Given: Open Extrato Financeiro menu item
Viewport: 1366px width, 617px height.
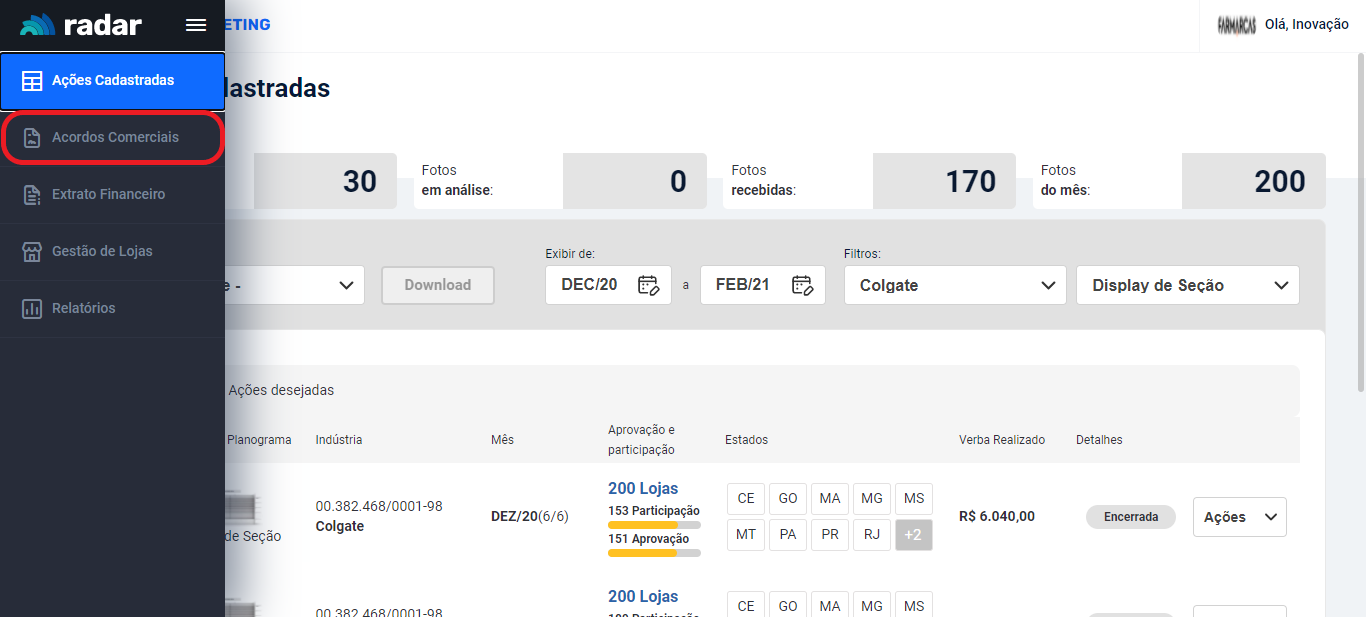Looking at the screenshot, I should [x=108, y=195].
